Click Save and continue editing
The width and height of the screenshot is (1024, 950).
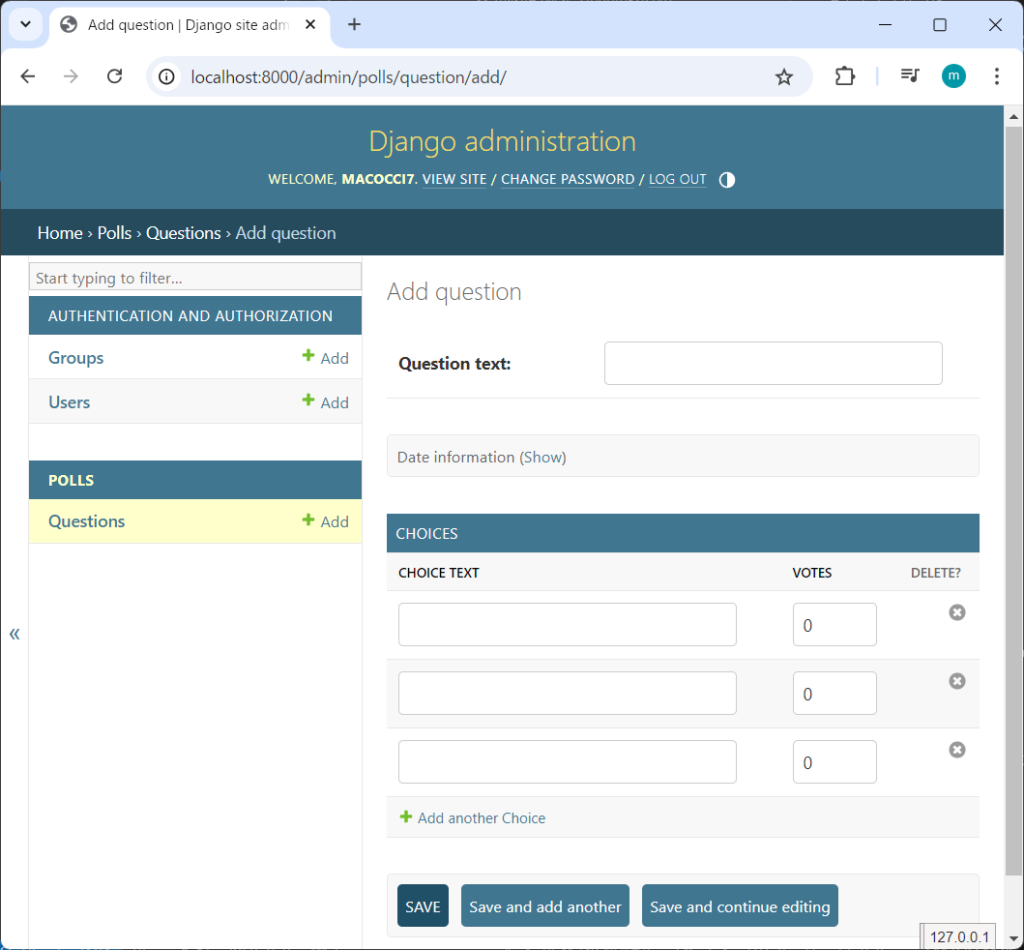tap(739, 907)
